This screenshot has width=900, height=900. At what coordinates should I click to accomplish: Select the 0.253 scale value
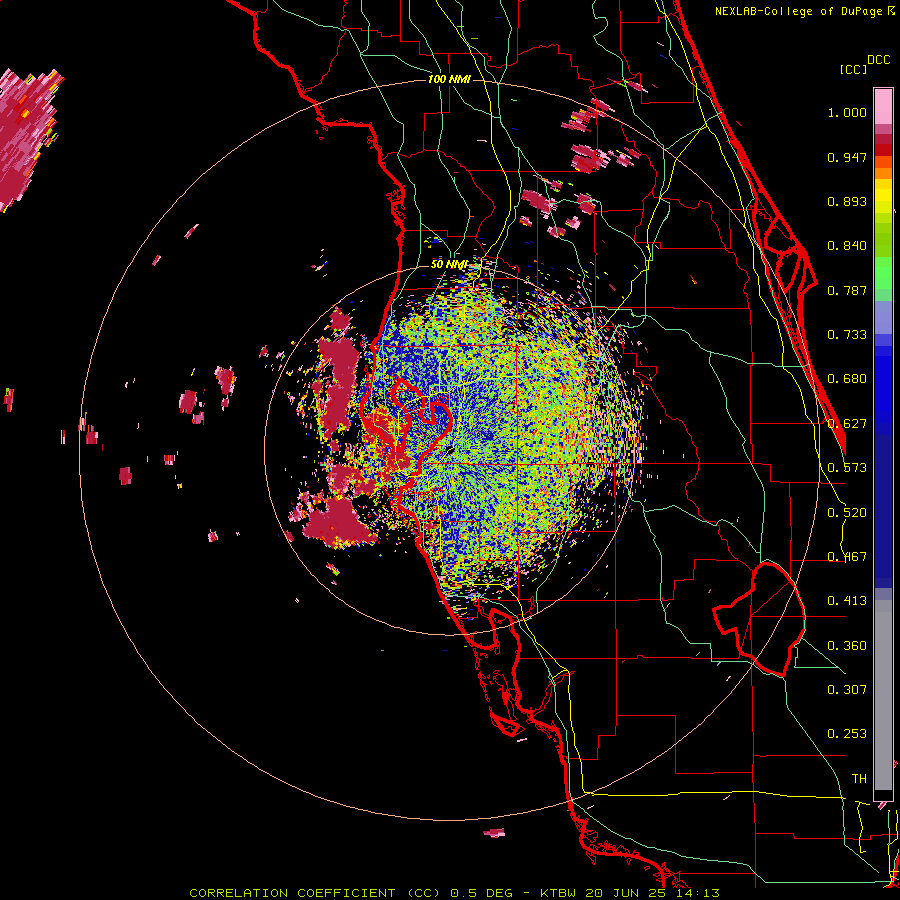pyautogui.click(x=847, y=734)
